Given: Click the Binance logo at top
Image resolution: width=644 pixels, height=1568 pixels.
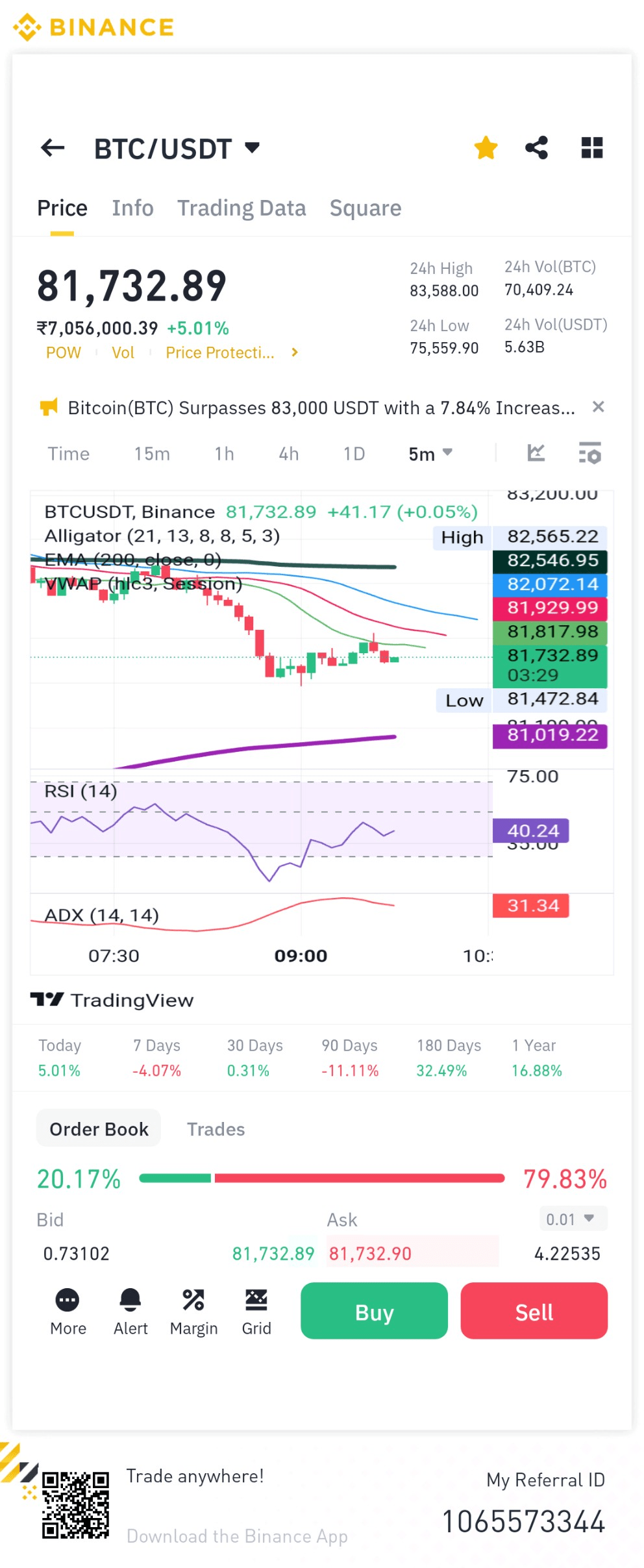Looking at the screenshot, I should click(x=93, y=27).
